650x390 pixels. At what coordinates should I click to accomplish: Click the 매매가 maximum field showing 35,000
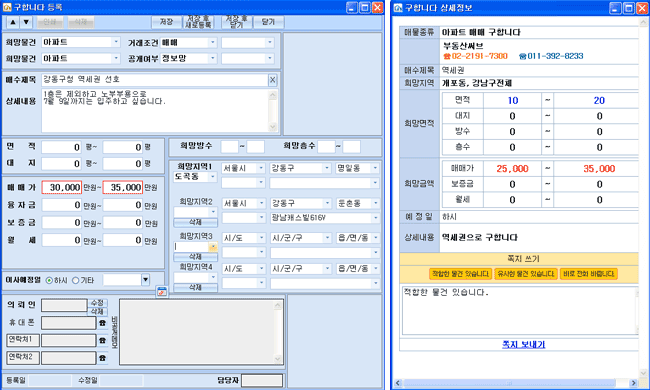click(x=123, y=188)
